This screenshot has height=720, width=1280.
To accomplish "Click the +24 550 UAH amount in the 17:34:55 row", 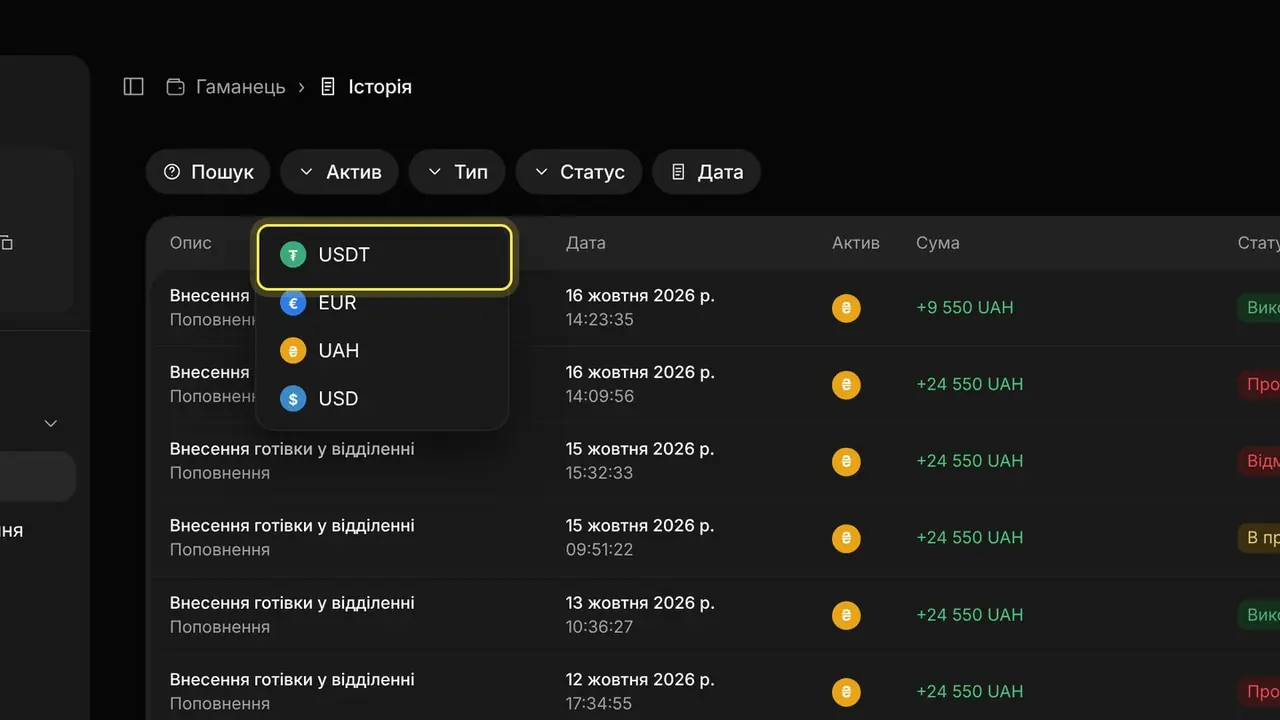I will pyautogui.click(x=970, y=691).
